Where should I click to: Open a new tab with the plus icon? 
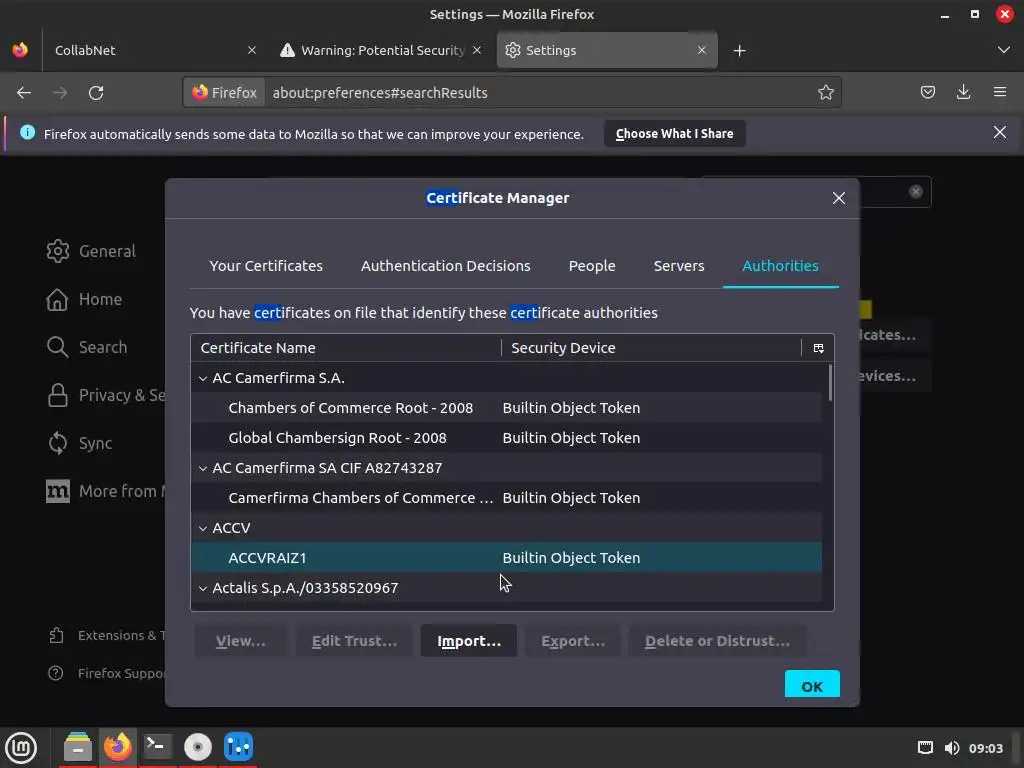pos(739,50)
